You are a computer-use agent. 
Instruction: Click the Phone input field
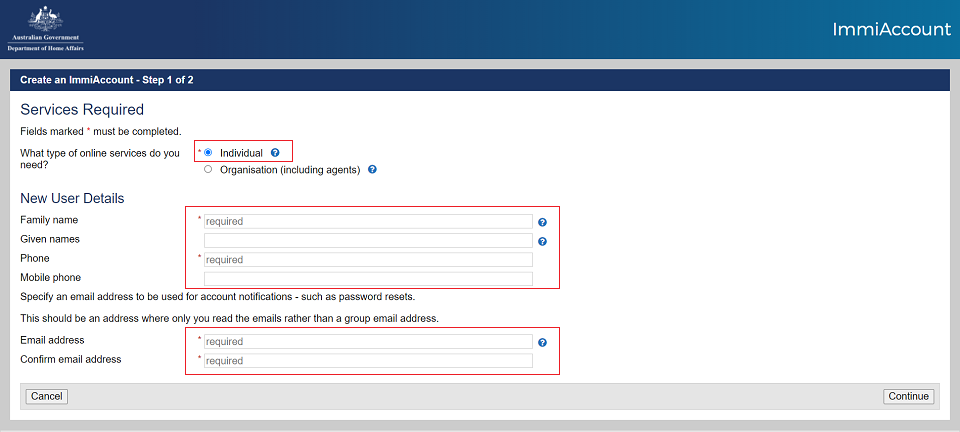click(x=368, y=259)
